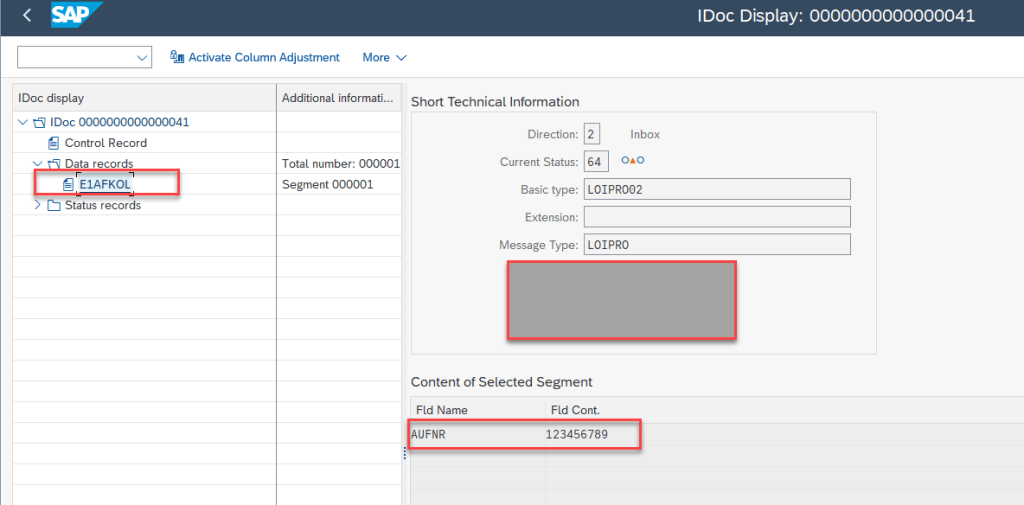Select the E1AFKOL segment label
Viewport: 1024px width, 505px height.
pos(105,184)
